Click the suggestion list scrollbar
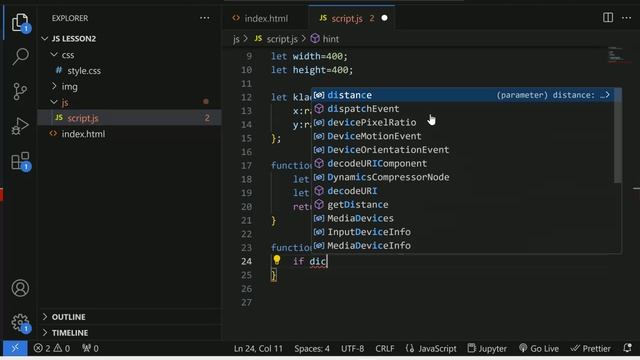 click(618, 136)
